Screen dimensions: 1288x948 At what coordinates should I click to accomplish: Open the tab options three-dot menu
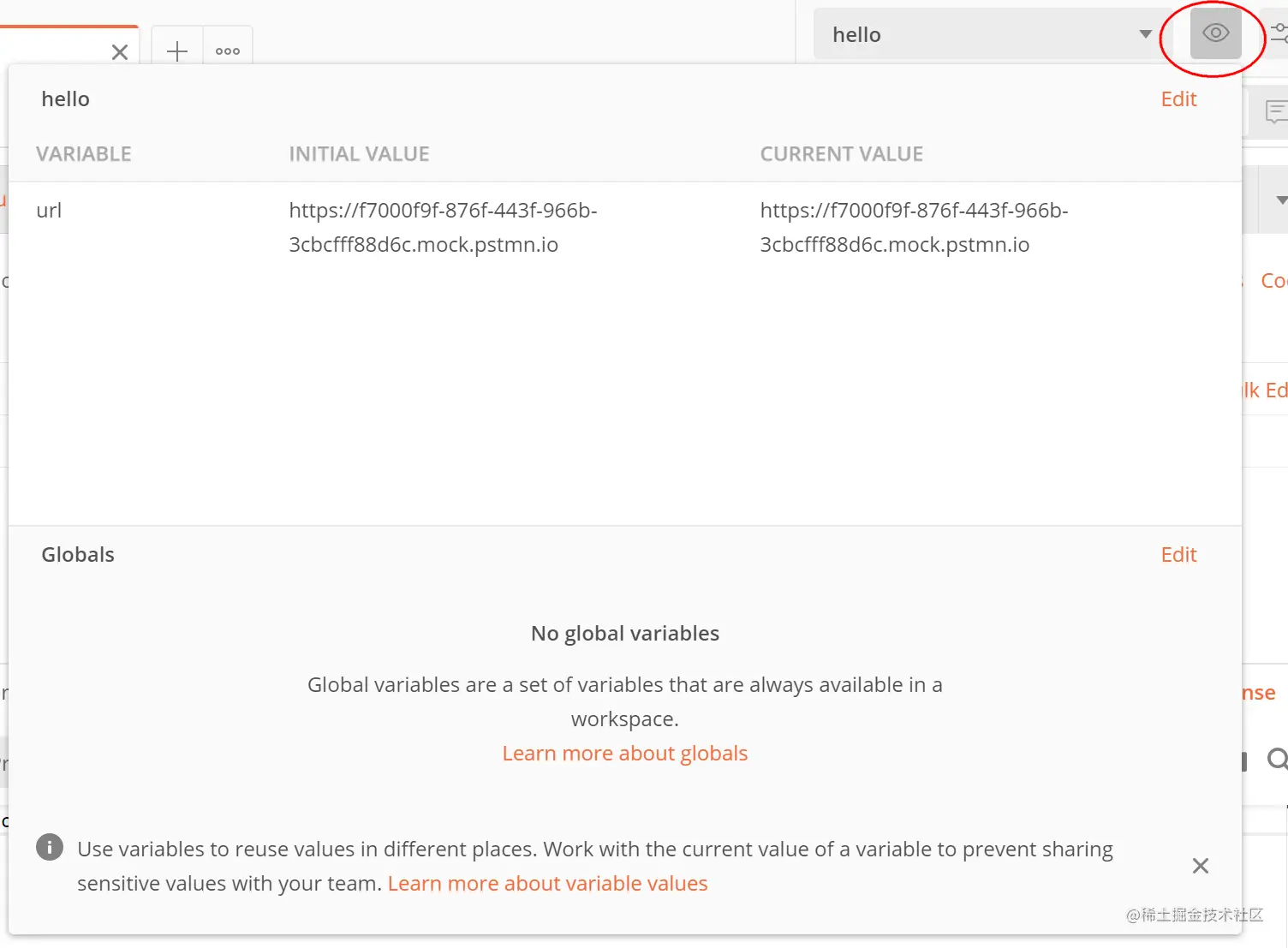point(228,51)
